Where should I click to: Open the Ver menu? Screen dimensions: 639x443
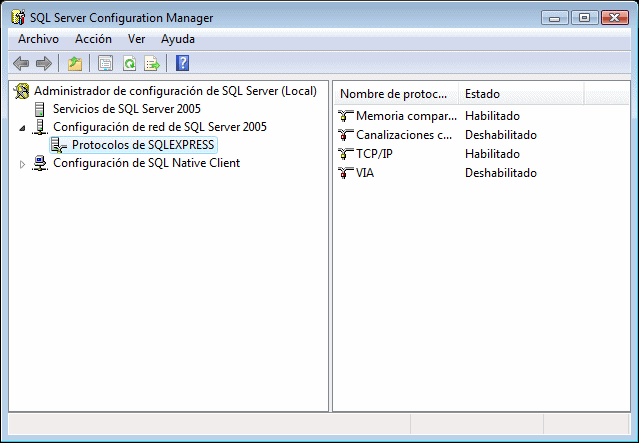(137, 39)
